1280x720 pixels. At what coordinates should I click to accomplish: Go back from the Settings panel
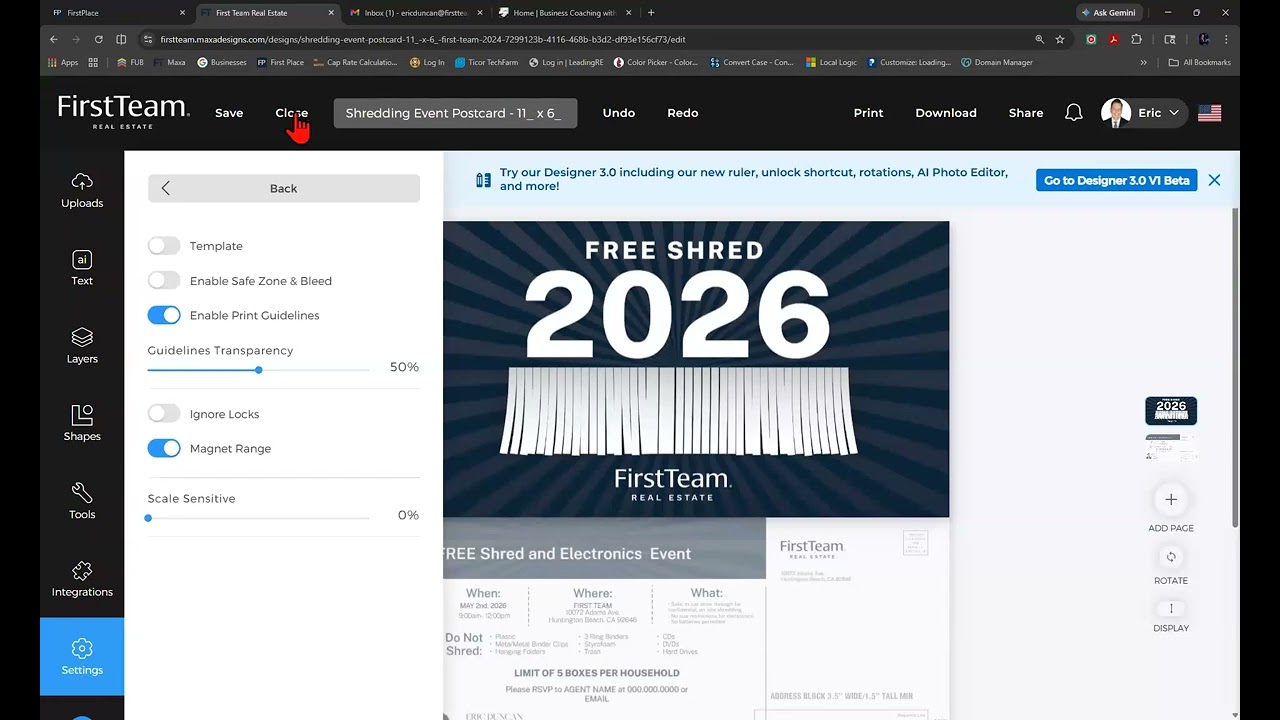pos(284,188)
